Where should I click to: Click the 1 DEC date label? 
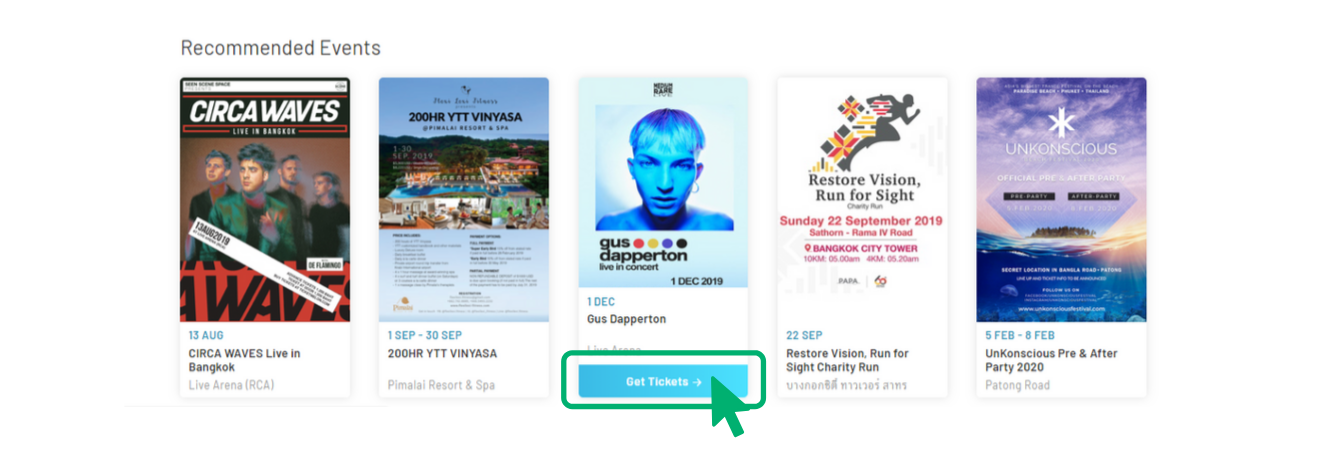[601, 301]
